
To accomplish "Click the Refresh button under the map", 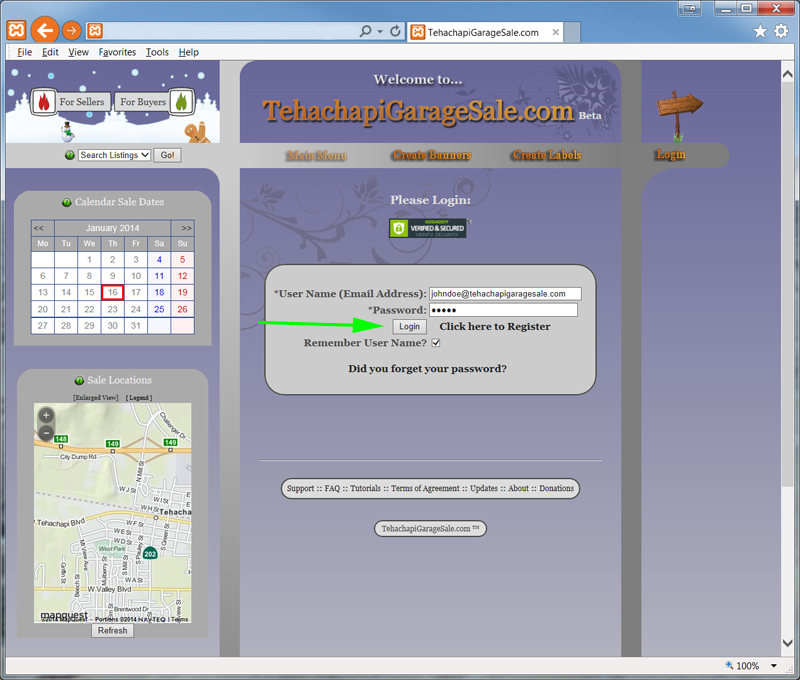I will click(x=113, y=631).
